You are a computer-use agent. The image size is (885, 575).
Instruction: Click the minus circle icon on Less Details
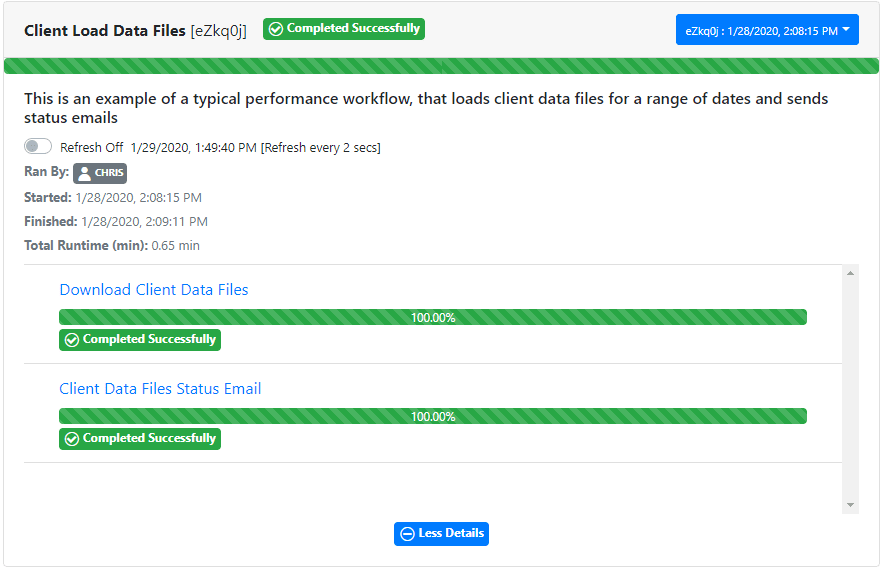(x=407, y=534)
